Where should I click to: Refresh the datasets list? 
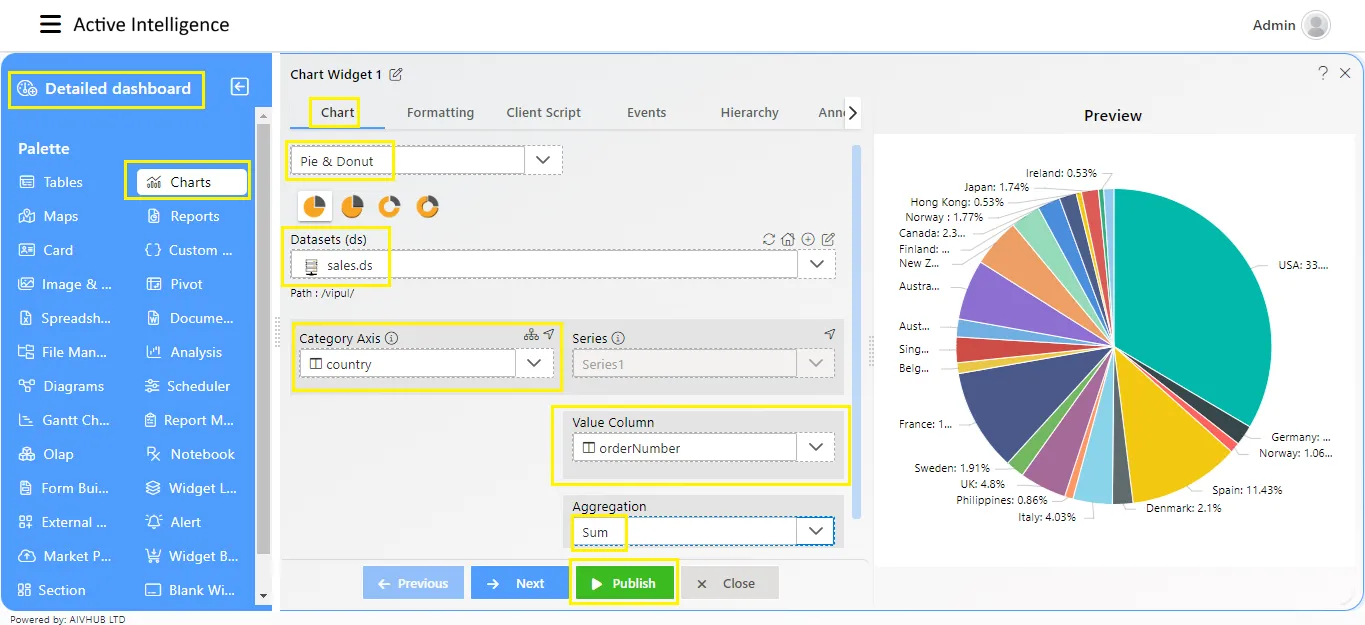(768, 239)
